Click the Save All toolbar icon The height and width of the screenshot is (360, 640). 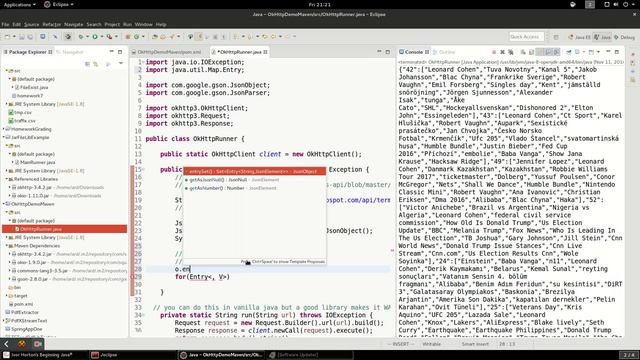pyautogui.click(x=30, y=36)
